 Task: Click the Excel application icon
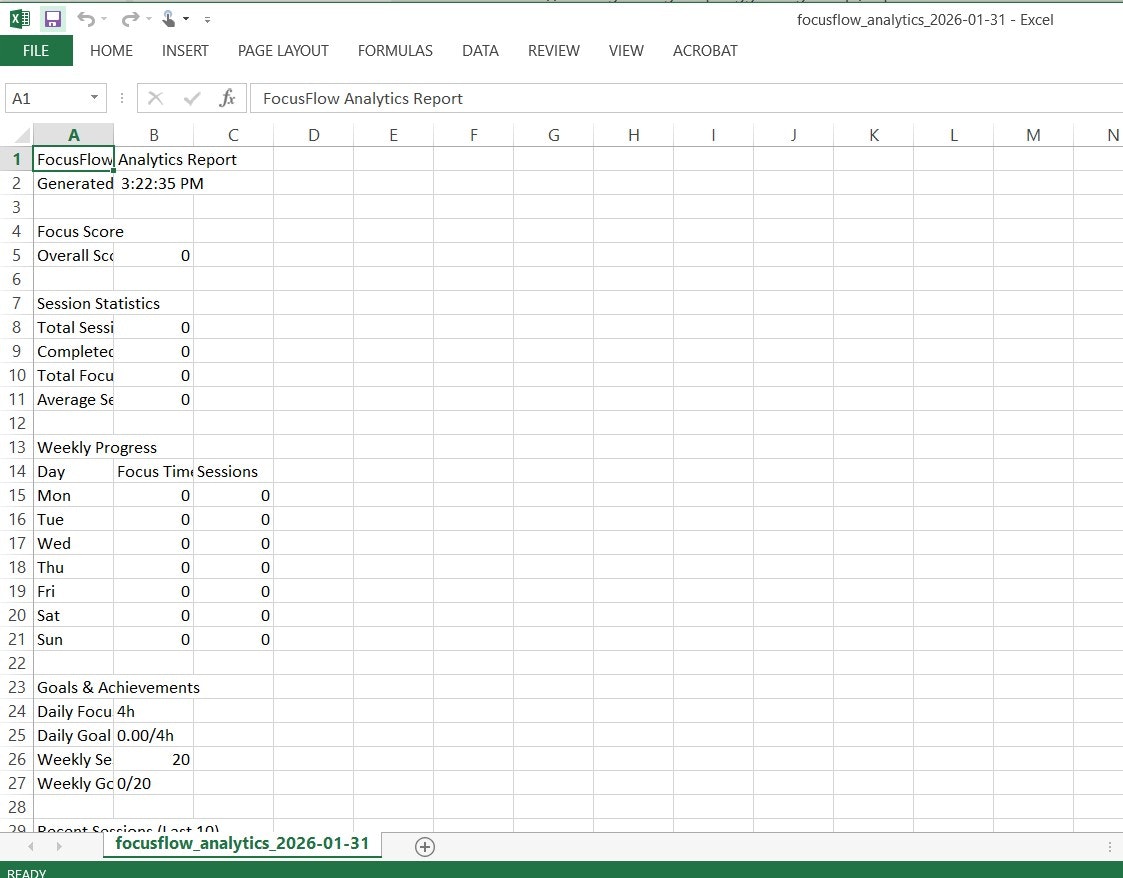[x=20, y=19]
